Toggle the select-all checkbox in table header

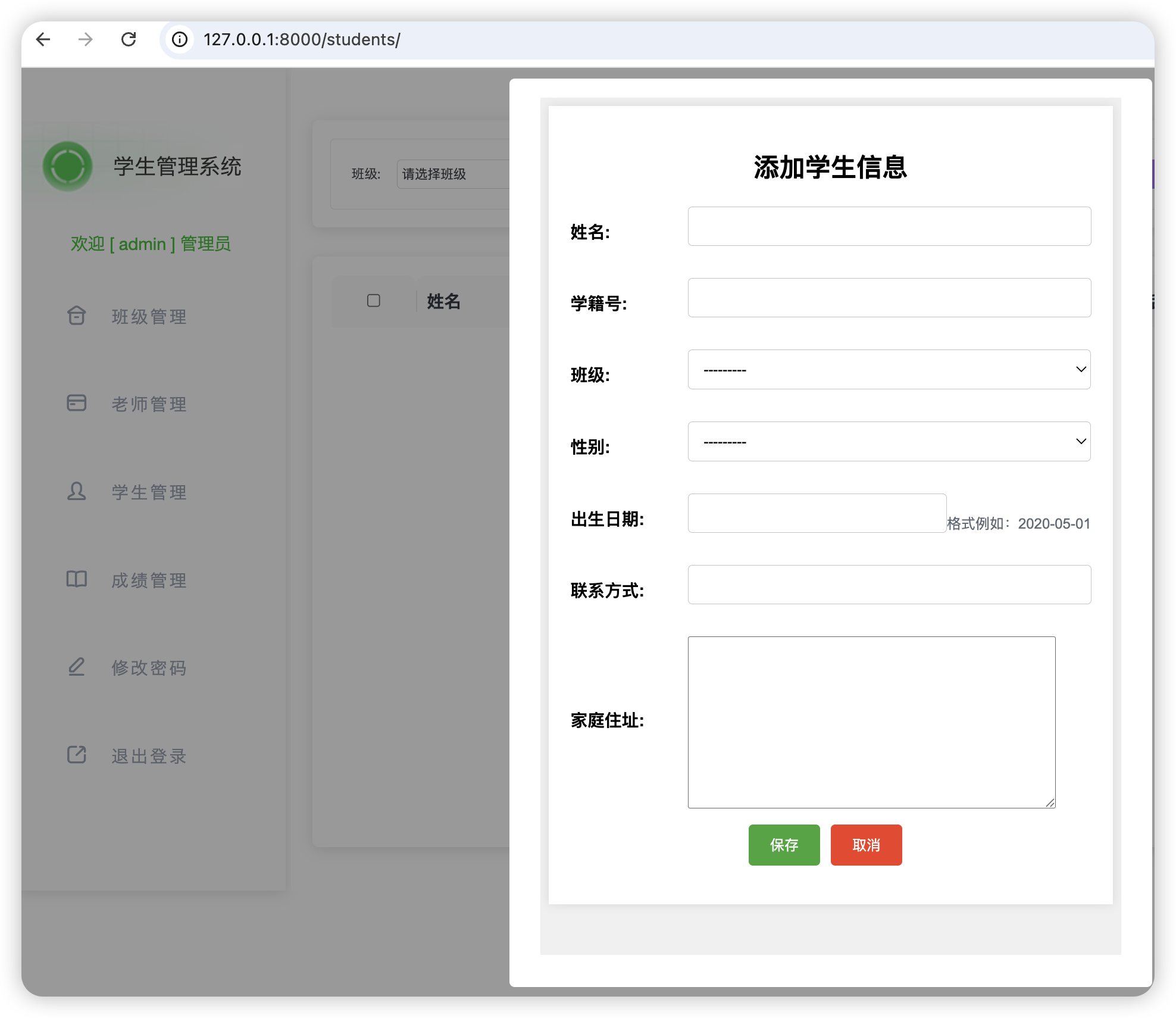(374, 301)
